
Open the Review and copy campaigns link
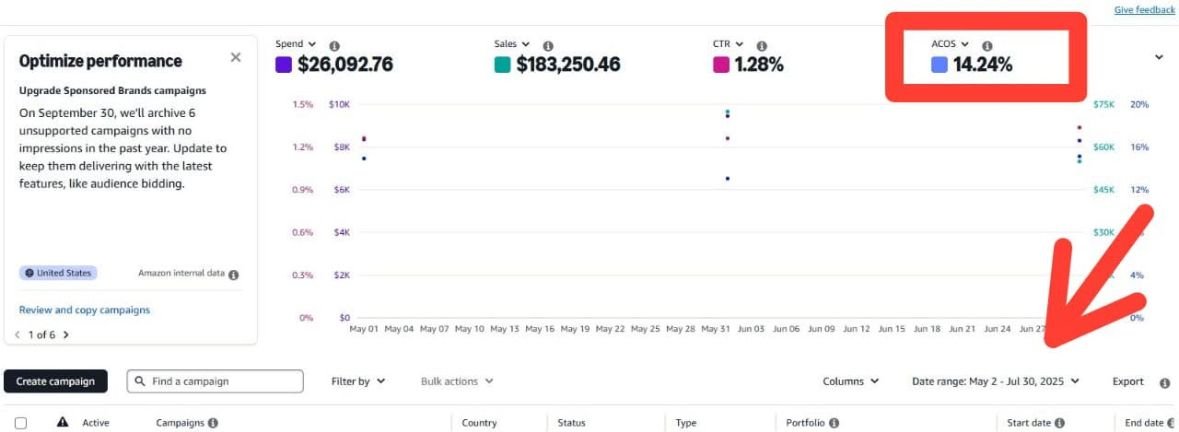pyautogui.click(x=84, y=310)
